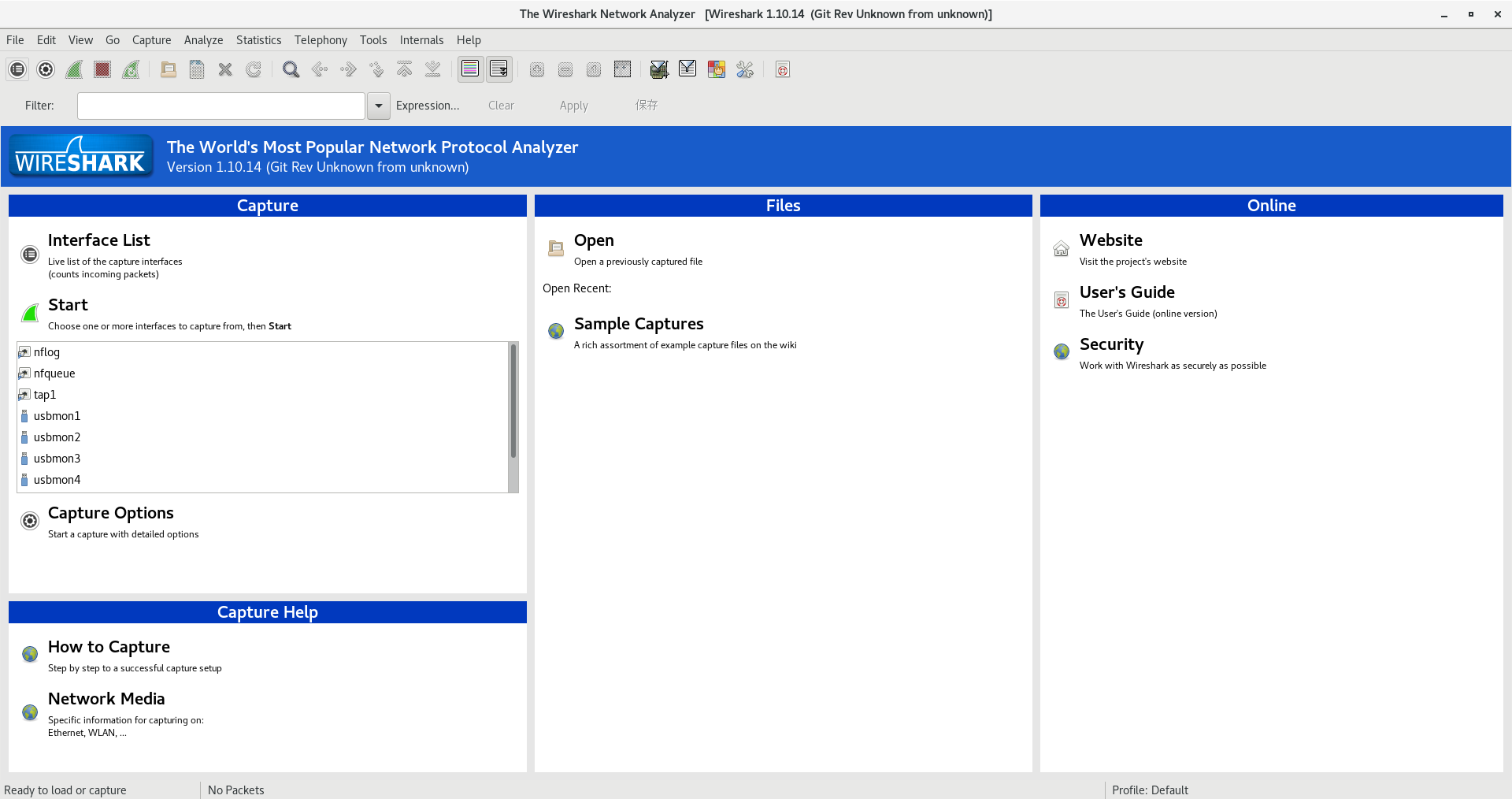Reset zoom to normal size icon
1512x799 pixels.
(594, 69)
